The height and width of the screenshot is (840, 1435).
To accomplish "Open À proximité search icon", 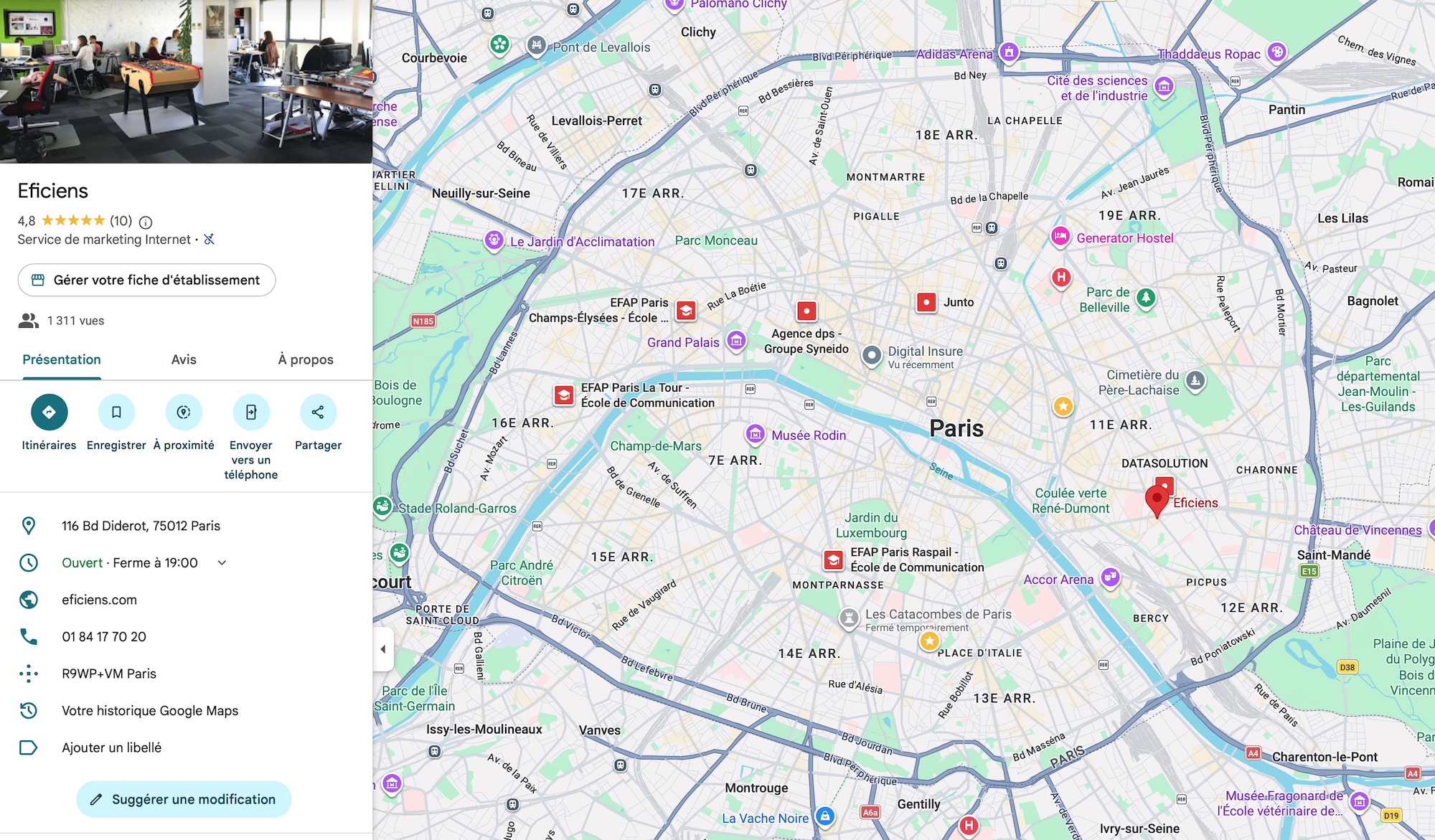I will [x=184, y=412].
